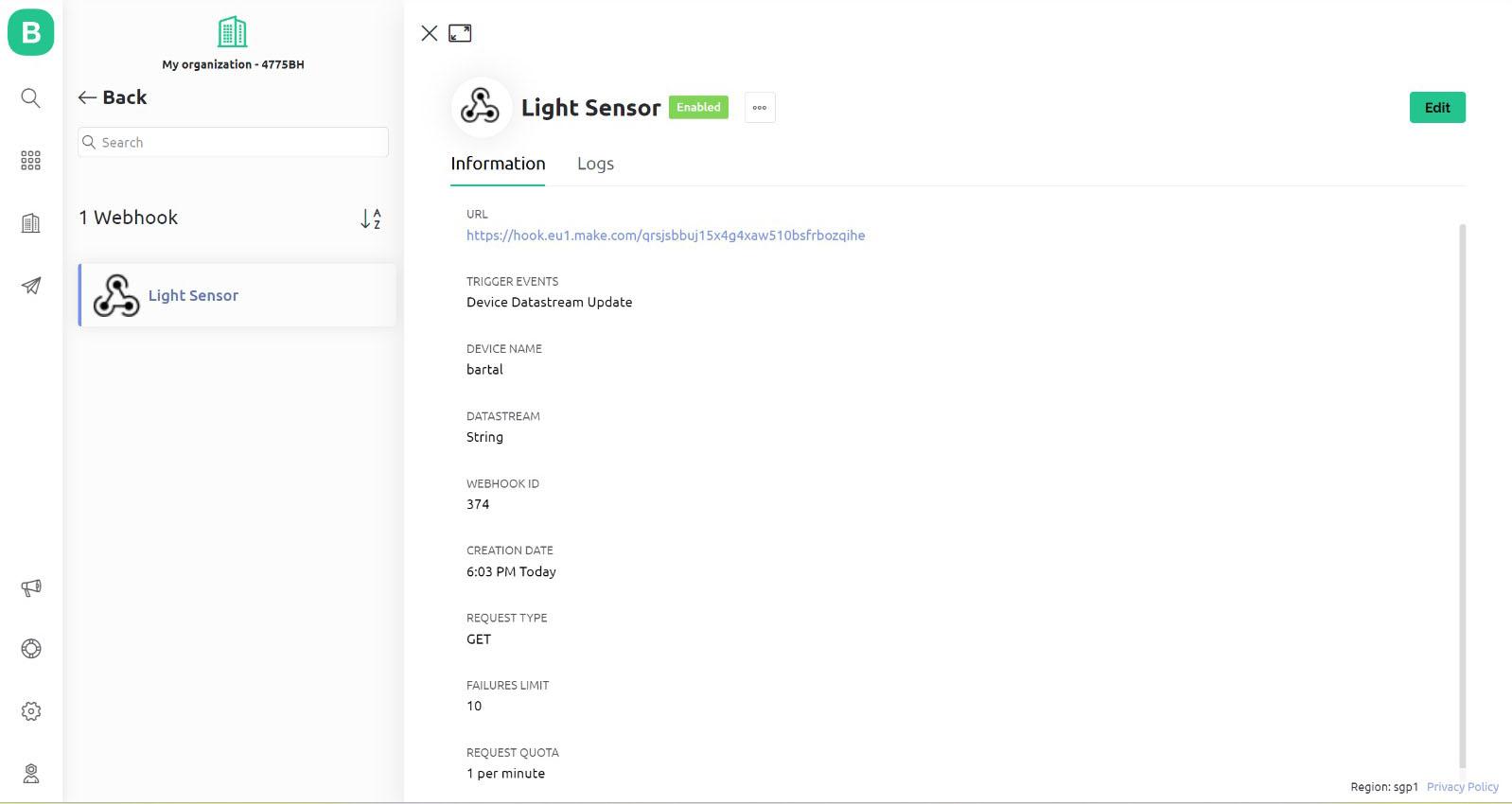Open the lifebuoy help icon
Image resolution: width=1512 pixels, height=804 pixels.
click(x=31, y=649)
